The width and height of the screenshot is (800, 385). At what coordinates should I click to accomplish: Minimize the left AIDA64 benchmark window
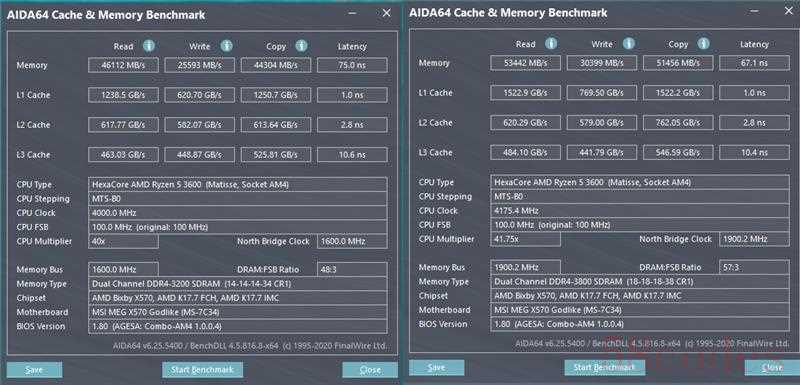coord(353,14)
